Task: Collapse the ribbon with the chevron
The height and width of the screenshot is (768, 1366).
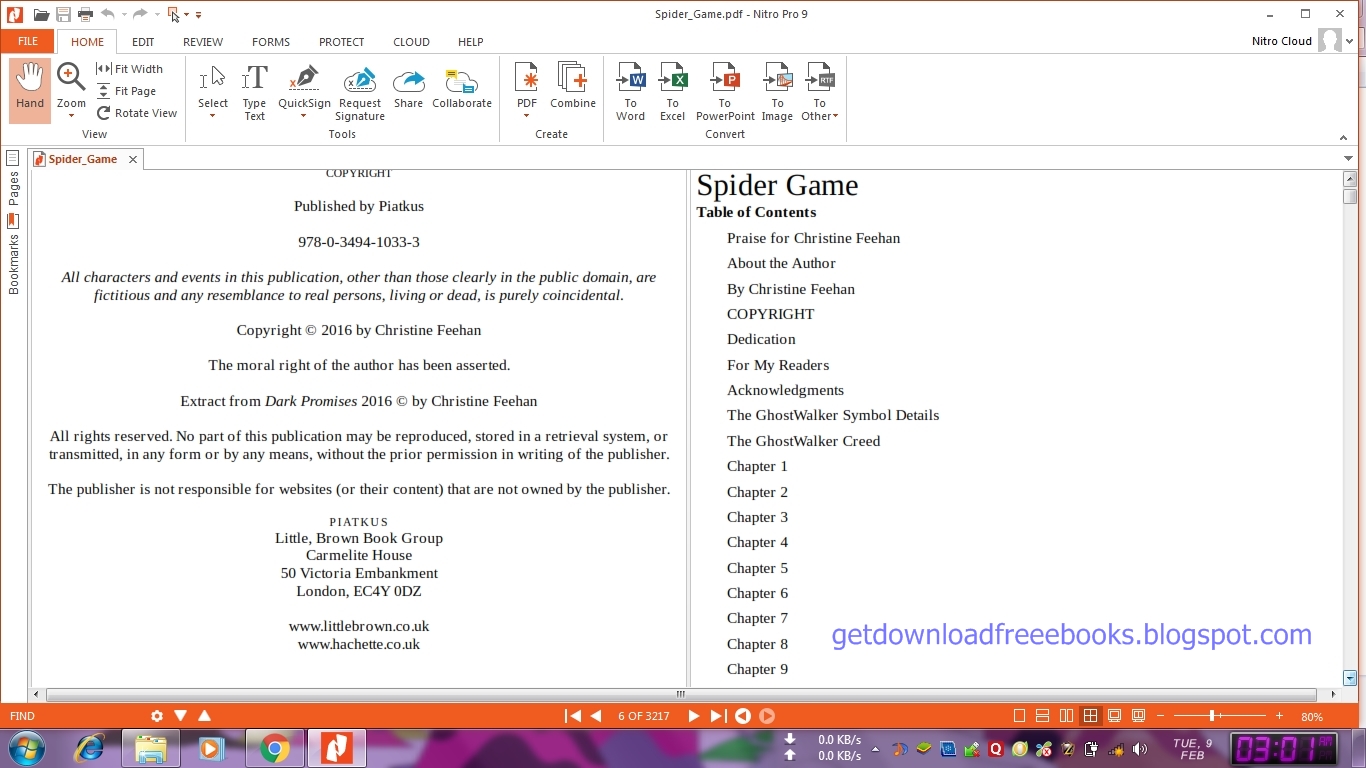Action: [1343, 137]
